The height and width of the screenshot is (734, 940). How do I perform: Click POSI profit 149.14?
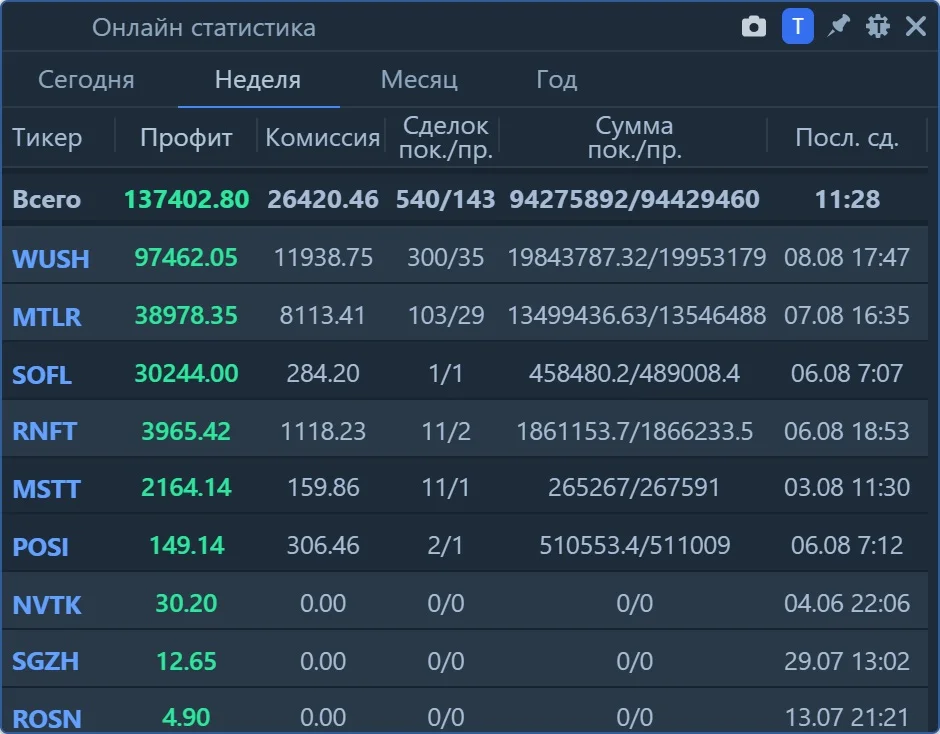(x=186, y=545)
